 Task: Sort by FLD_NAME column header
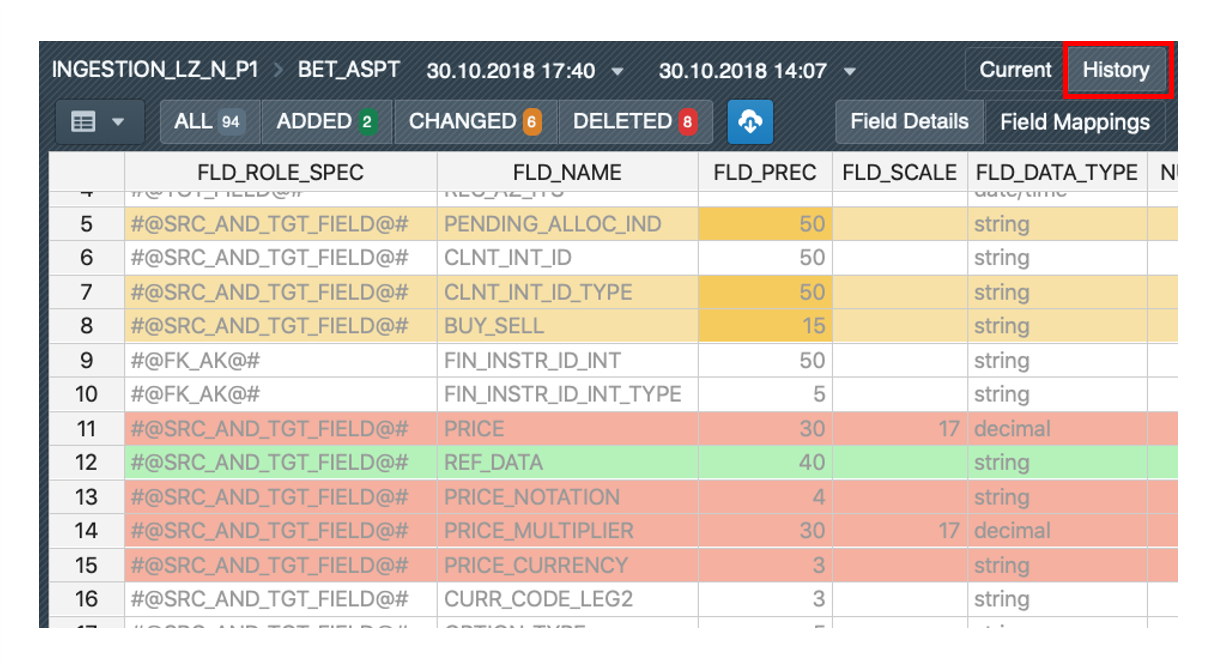coord(566,173)
